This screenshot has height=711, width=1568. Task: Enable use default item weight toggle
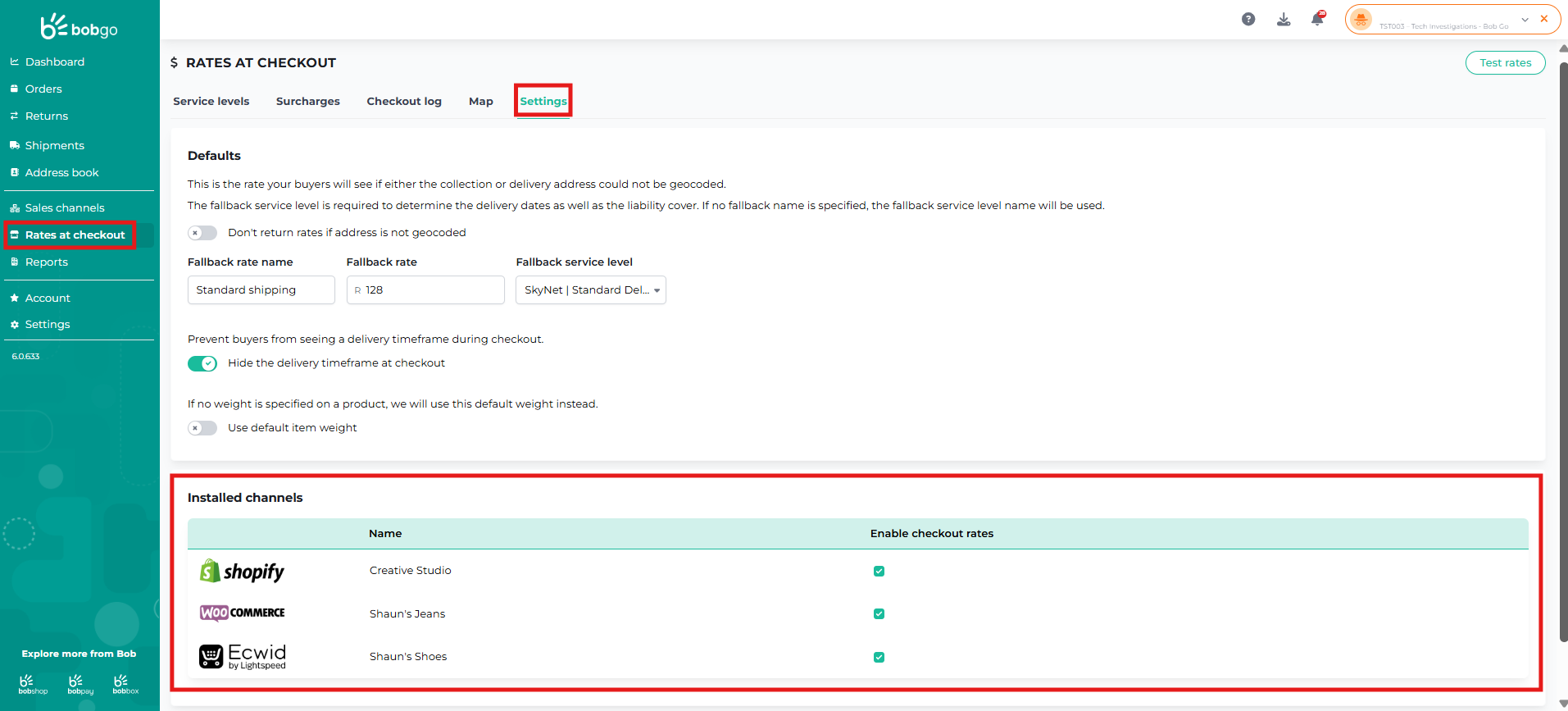coord(202,428)
